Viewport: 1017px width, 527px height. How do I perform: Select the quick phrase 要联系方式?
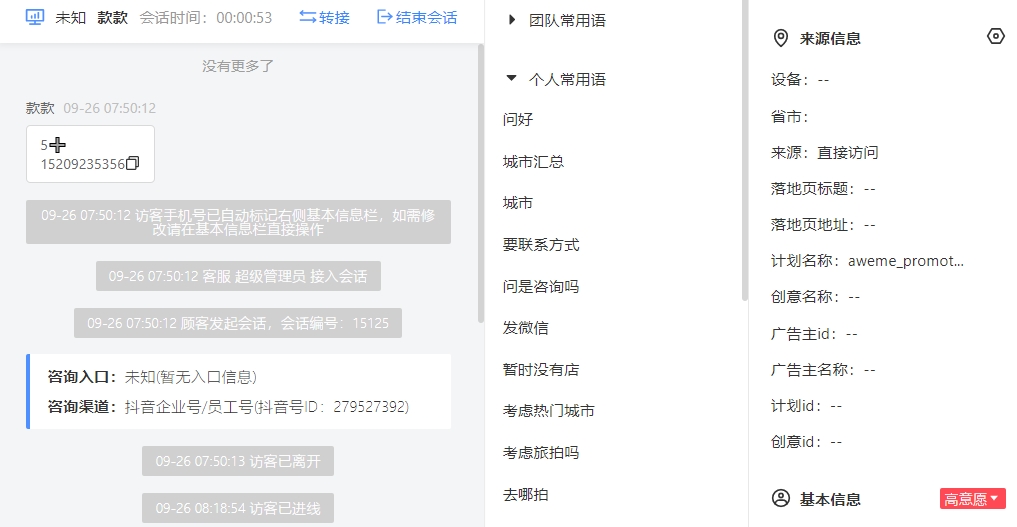541,244
